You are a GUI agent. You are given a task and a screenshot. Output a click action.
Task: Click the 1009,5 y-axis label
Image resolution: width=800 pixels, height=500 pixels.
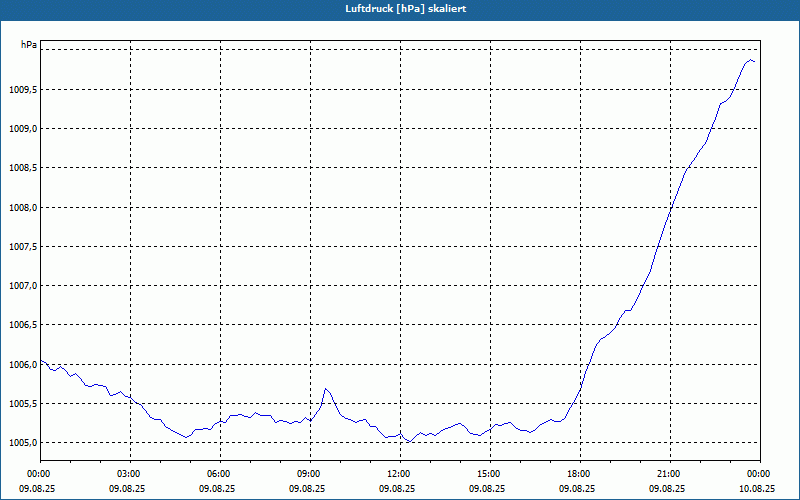coord(23,90)
